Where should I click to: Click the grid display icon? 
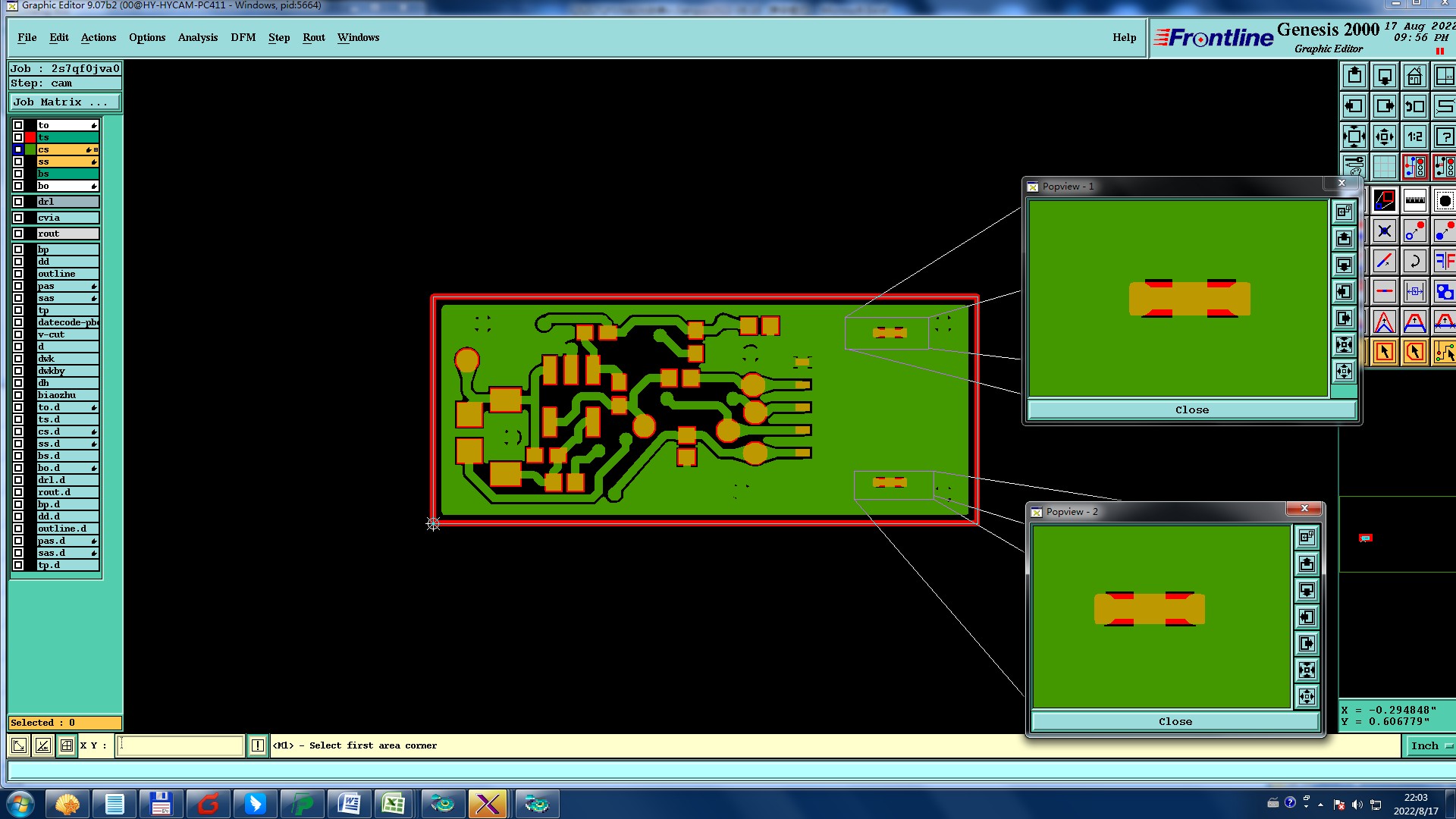1384,167
